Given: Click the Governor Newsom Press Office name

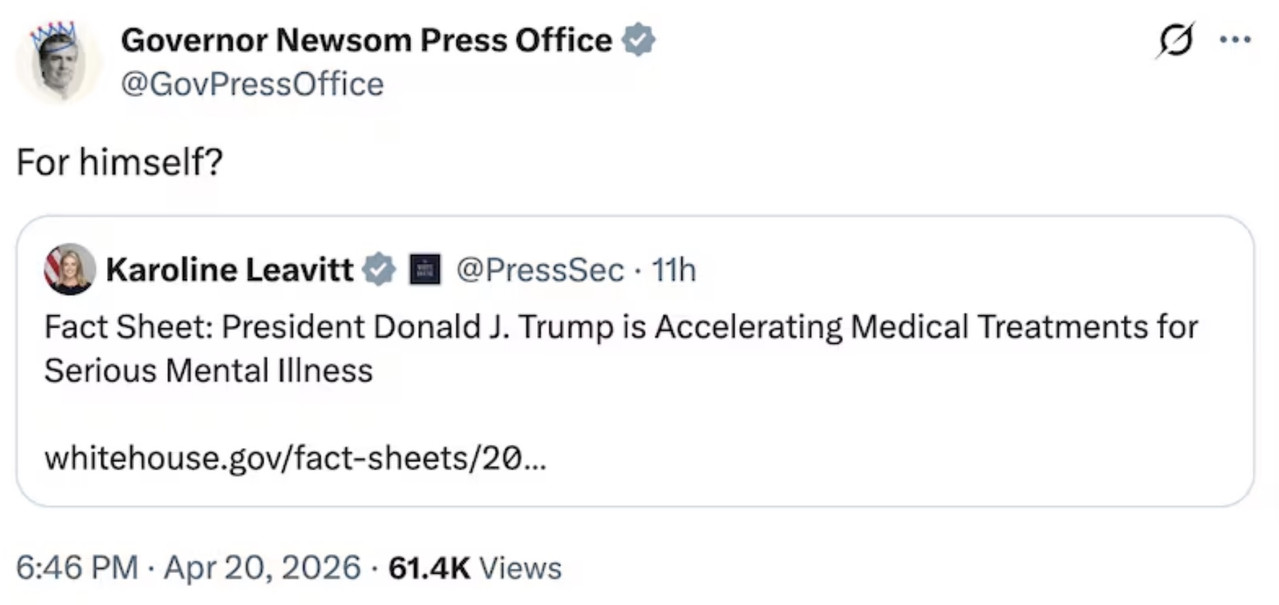Looking at the screenshot, I should (x=366, y=41).
